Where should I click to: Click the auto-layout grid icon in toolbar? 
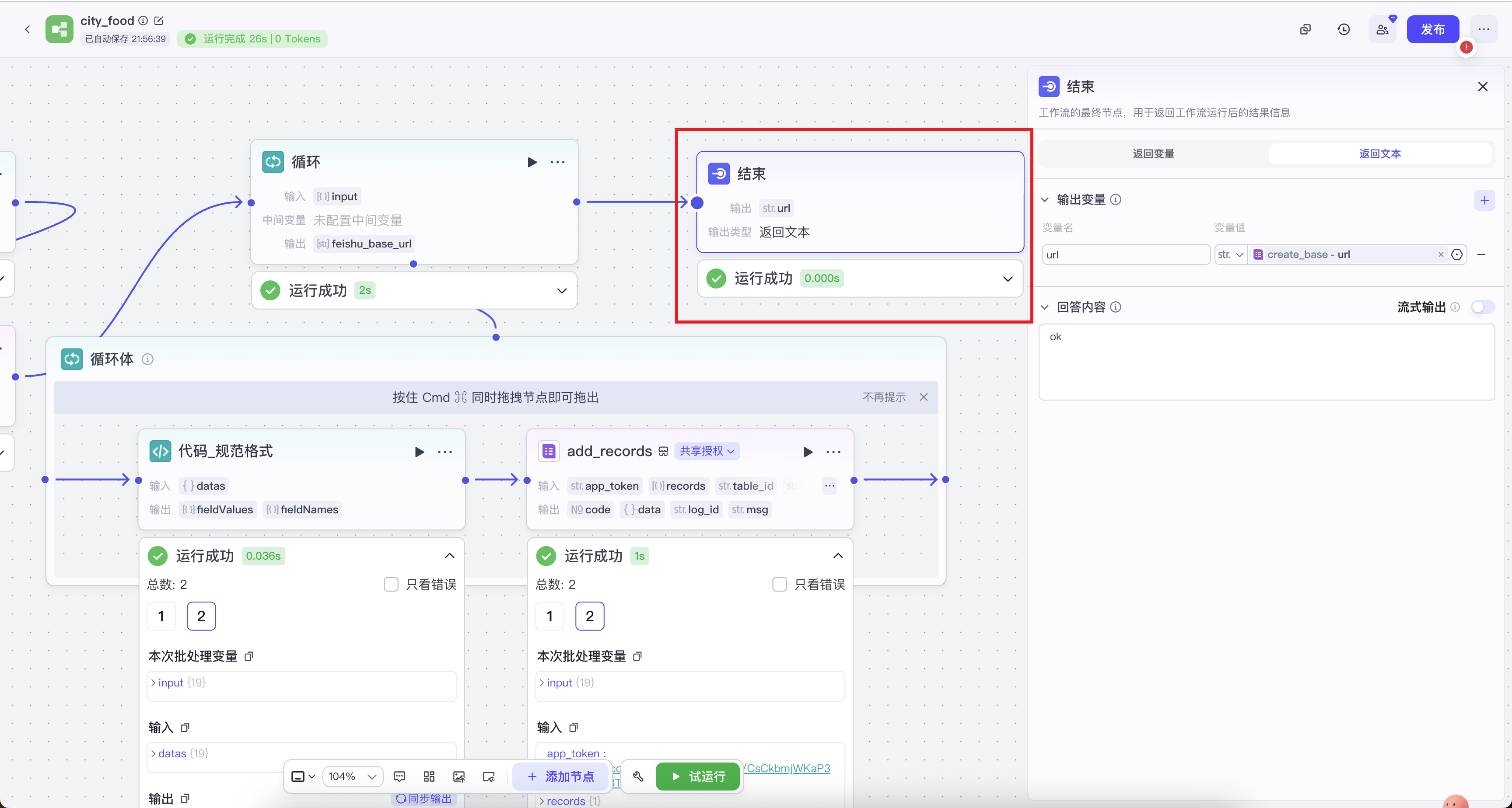point(429,777)
